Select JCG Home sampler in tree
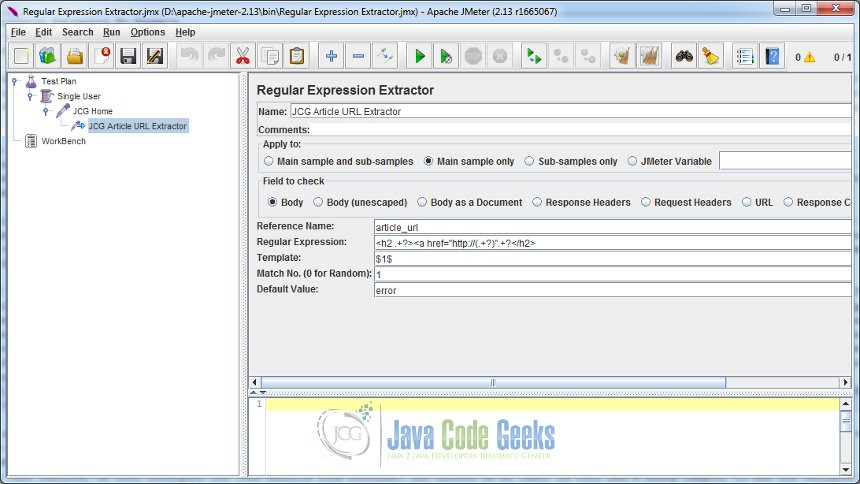860x484 pixels. [x=93, y=111]
